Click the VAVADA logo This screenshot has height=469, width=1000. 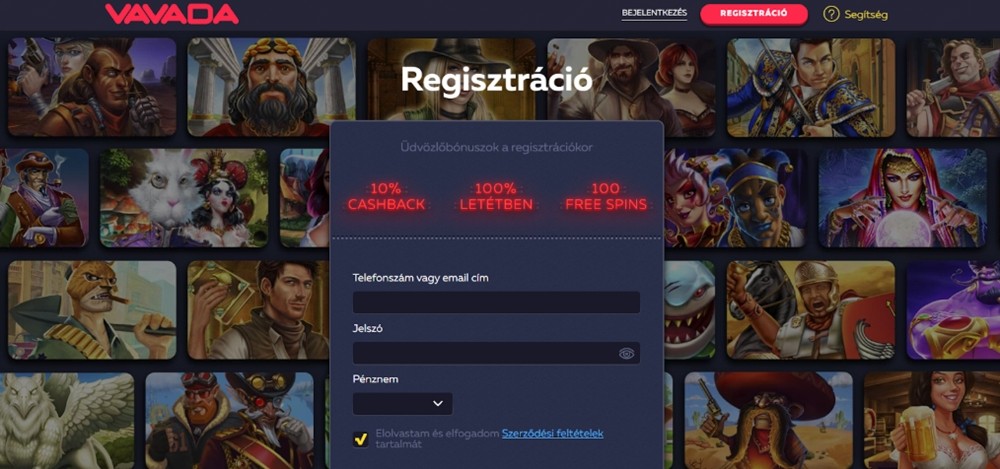point(172,14)
